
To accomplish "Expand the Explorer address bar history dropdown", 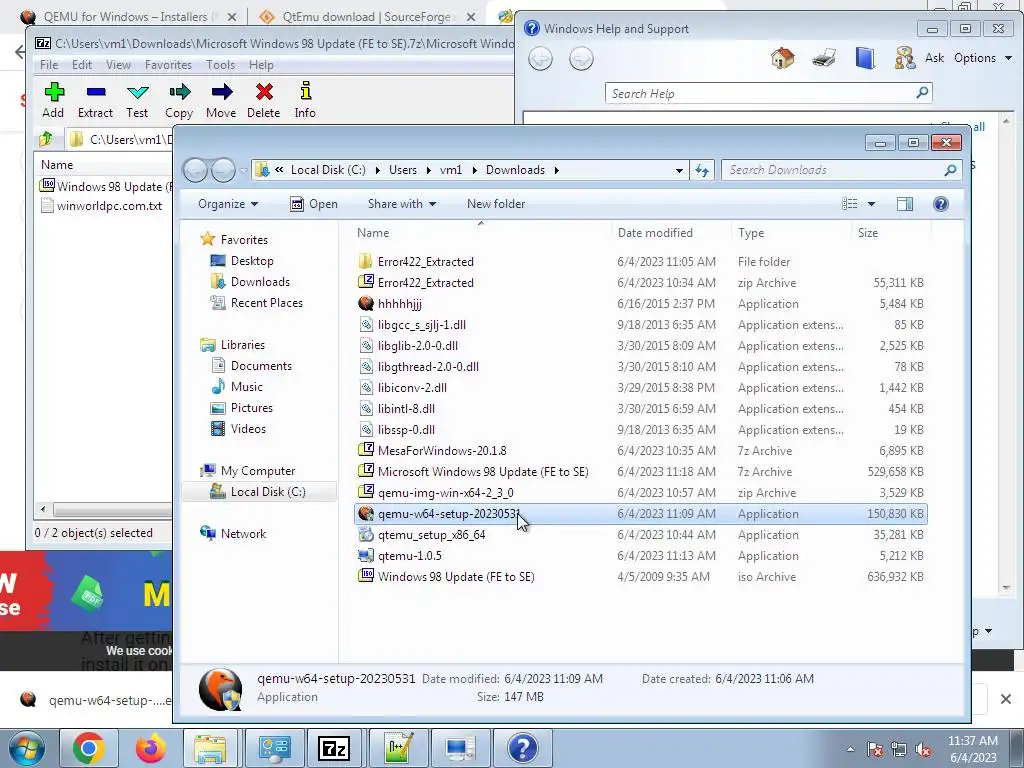I will click(x=679, y=170).
